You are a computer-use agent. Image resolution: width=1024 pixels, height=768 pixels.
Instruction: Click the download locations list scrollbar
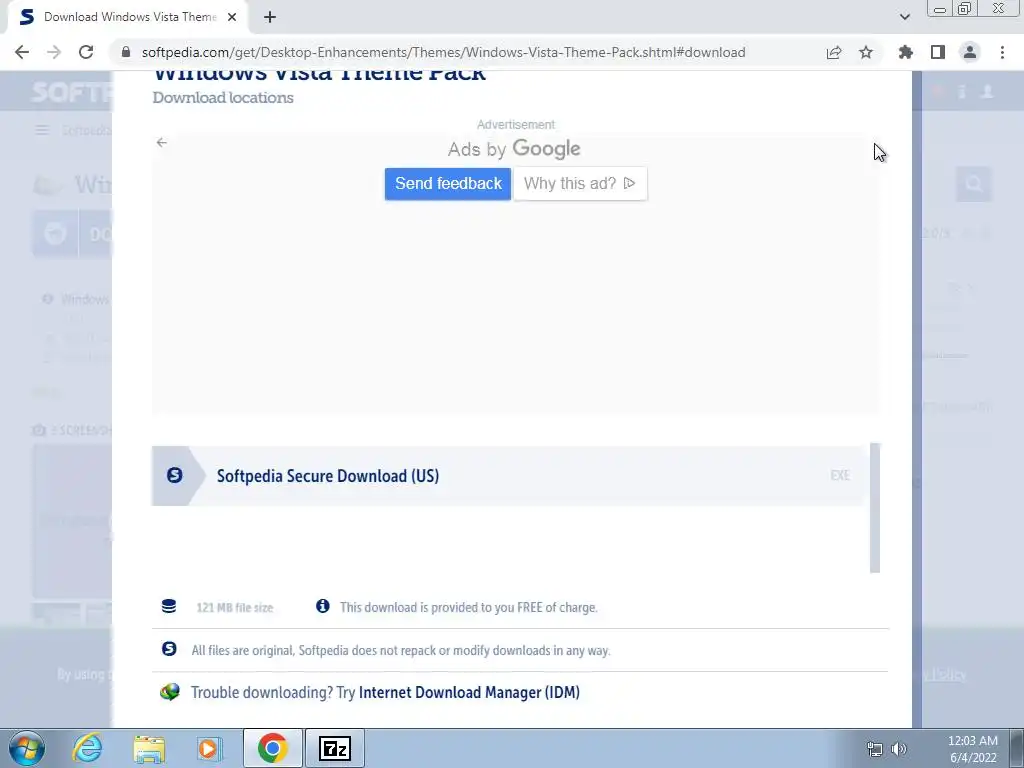pos(874,508)
